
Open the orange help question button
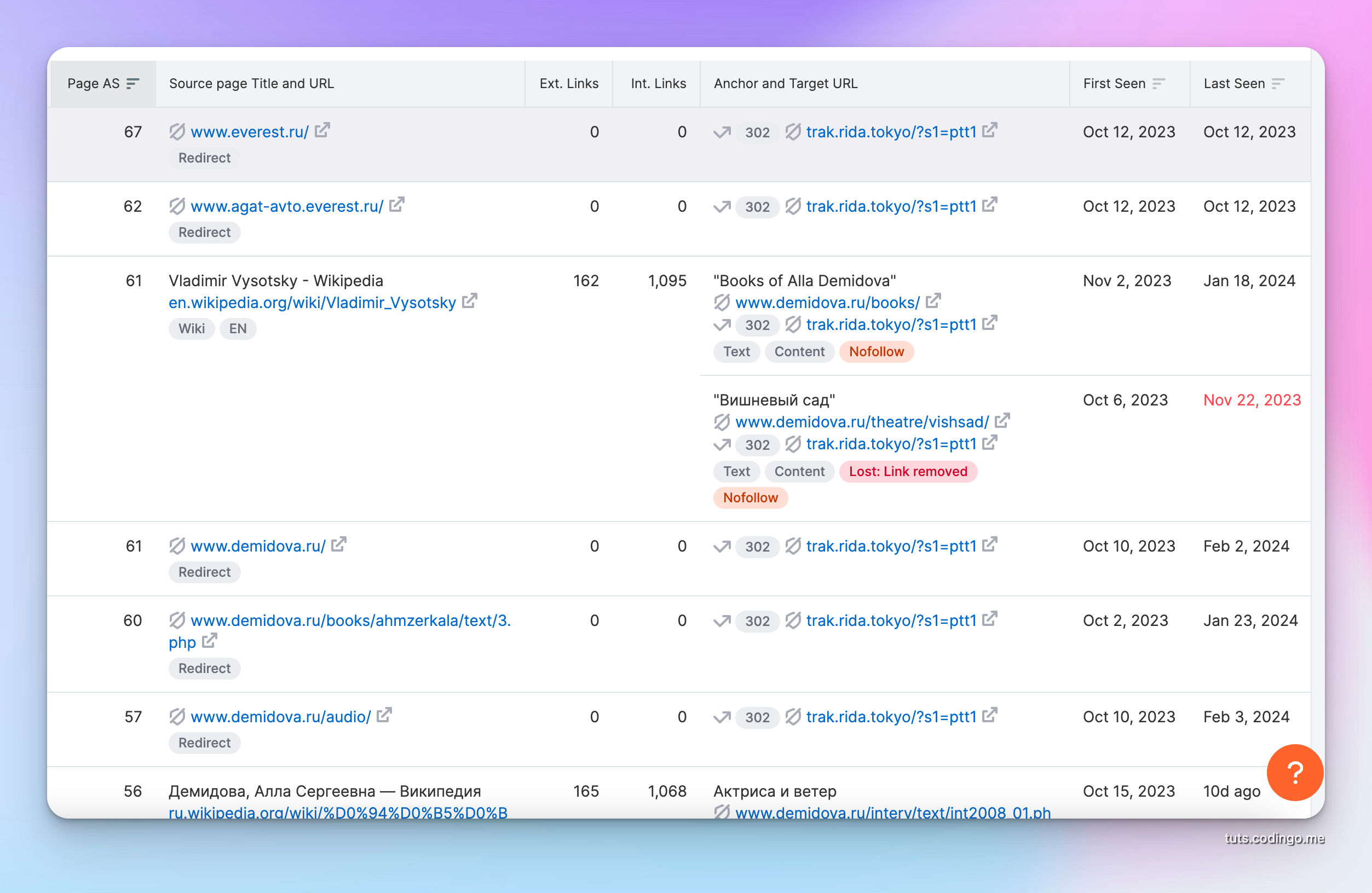coord(1295,773)
